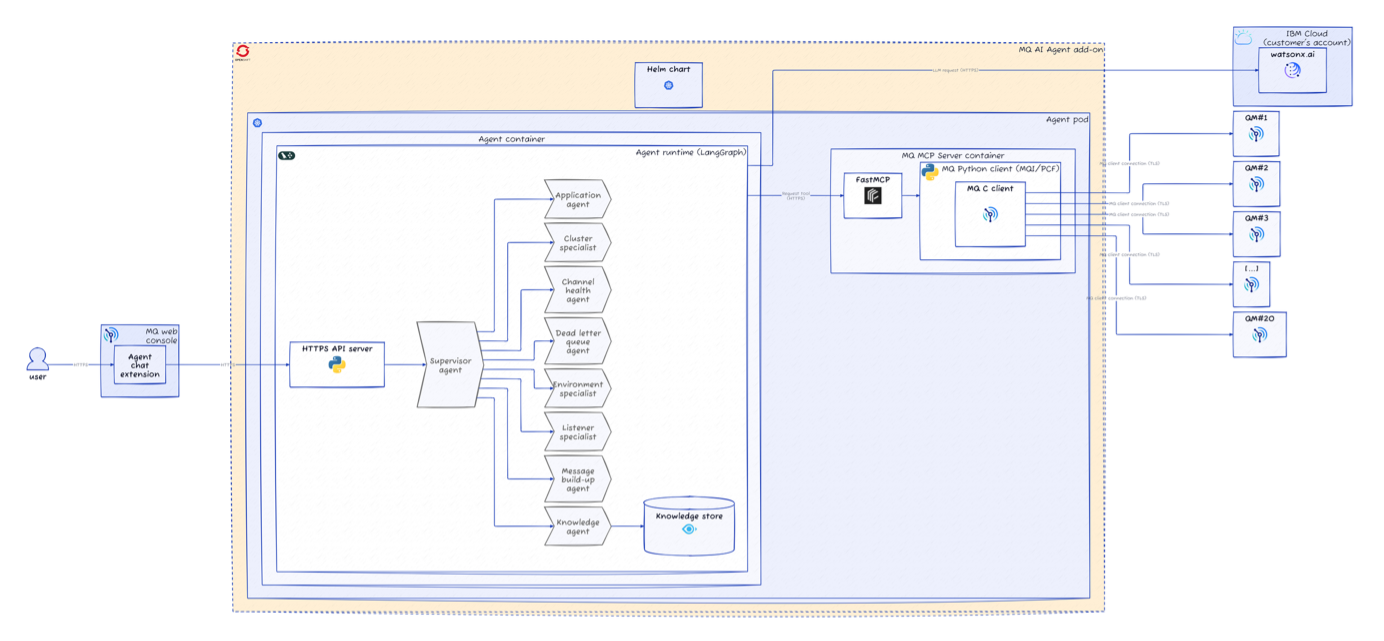
Task: Click the MQ icon inside MQ C client
Action: click(x=990, y=214)
